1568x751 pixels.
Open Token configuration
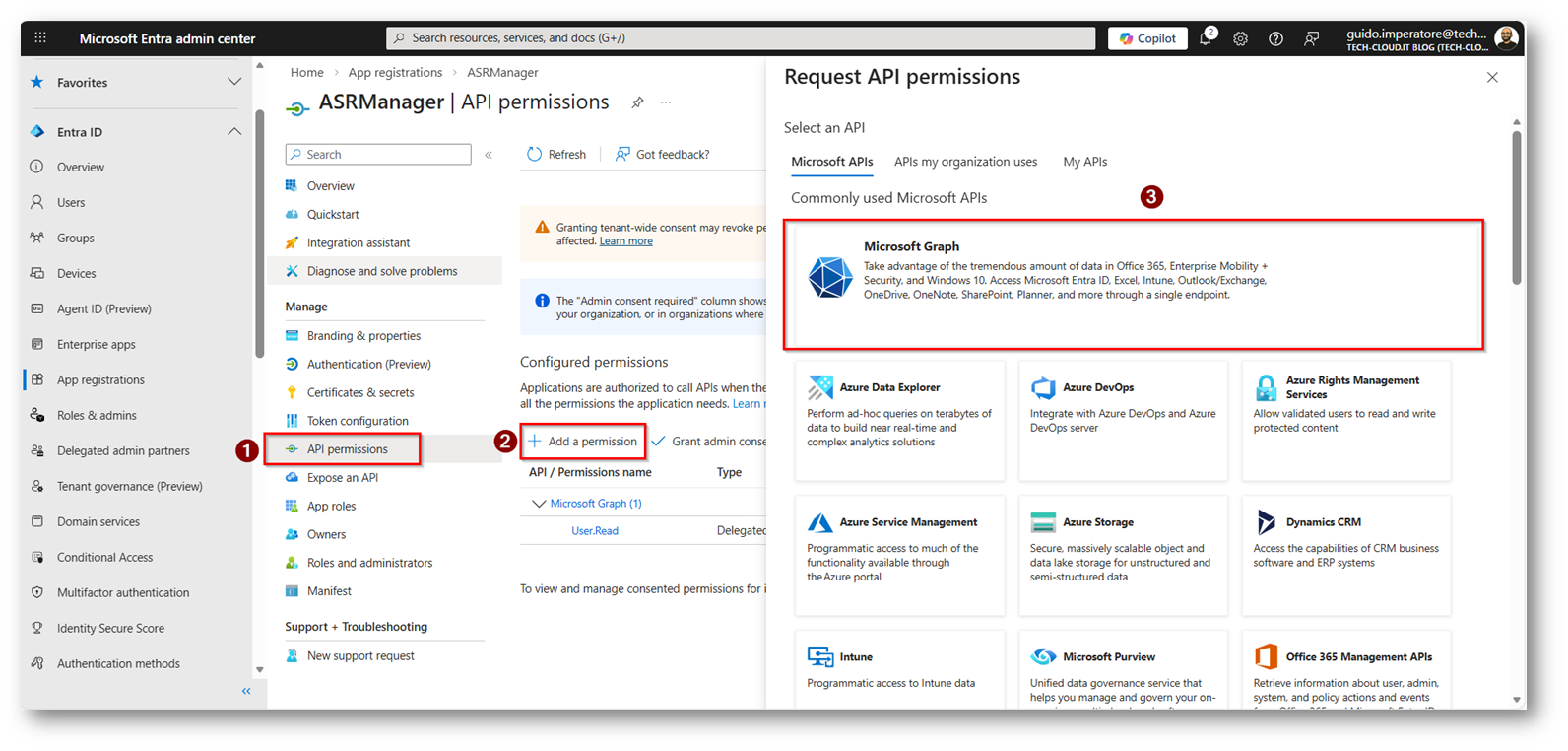pos(358,421)
